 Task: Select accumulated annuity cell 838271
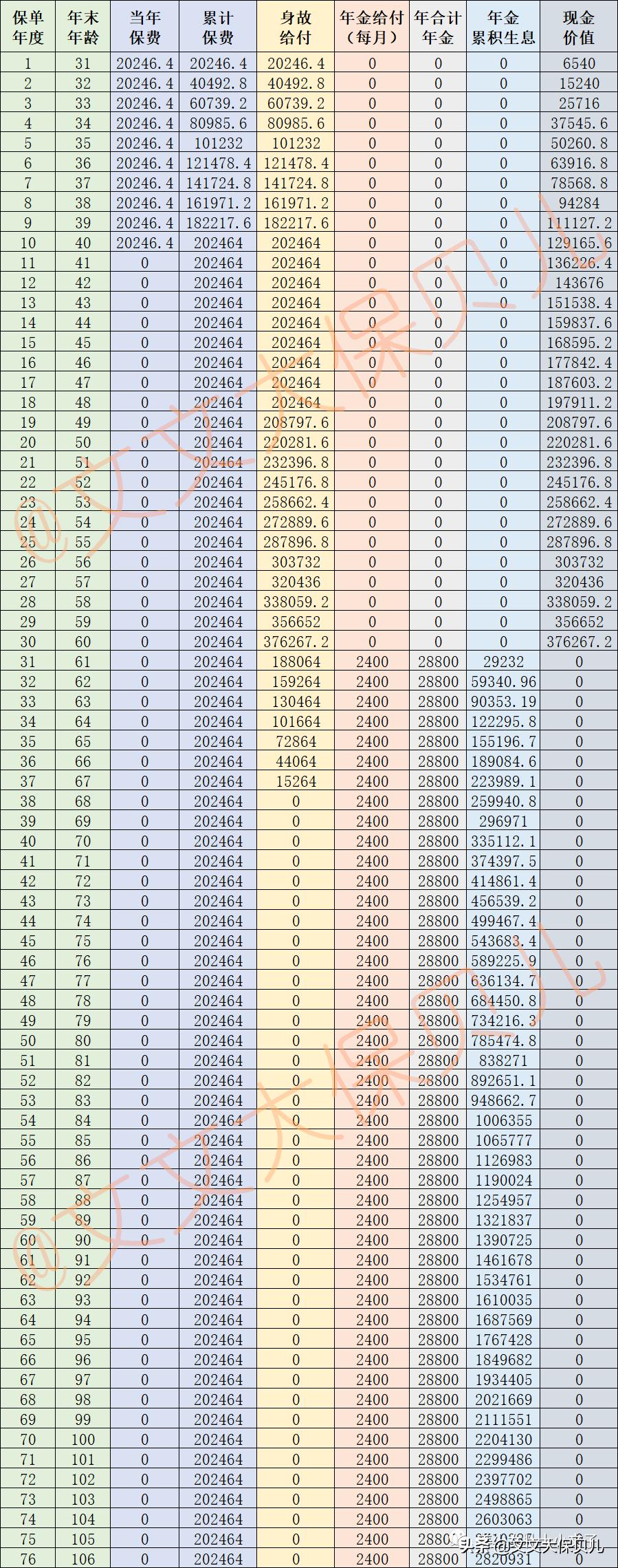[503, 1060]
